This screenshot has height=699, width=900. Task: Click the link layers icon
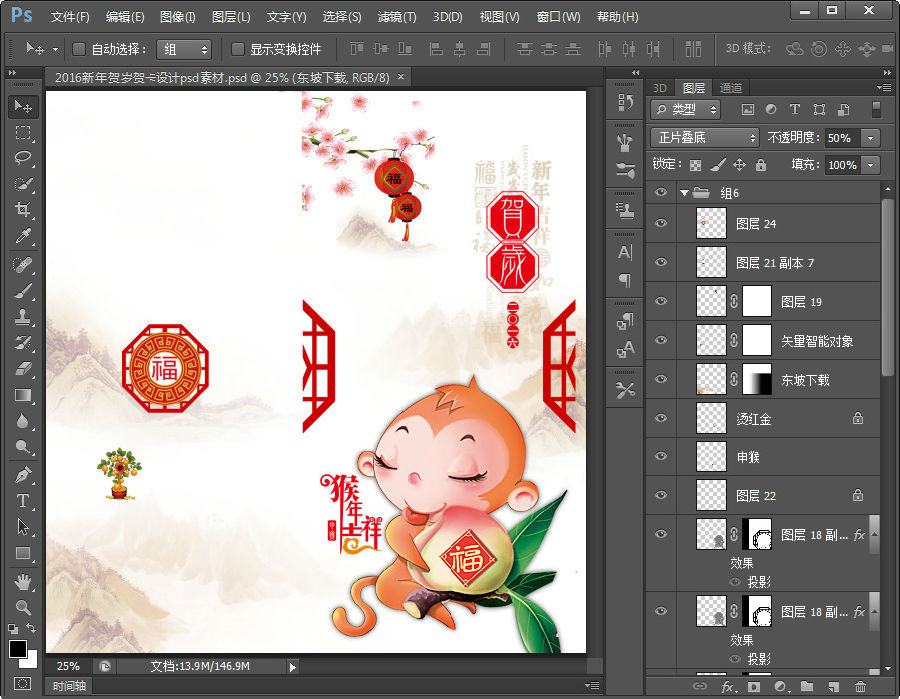tap(700, 686)
